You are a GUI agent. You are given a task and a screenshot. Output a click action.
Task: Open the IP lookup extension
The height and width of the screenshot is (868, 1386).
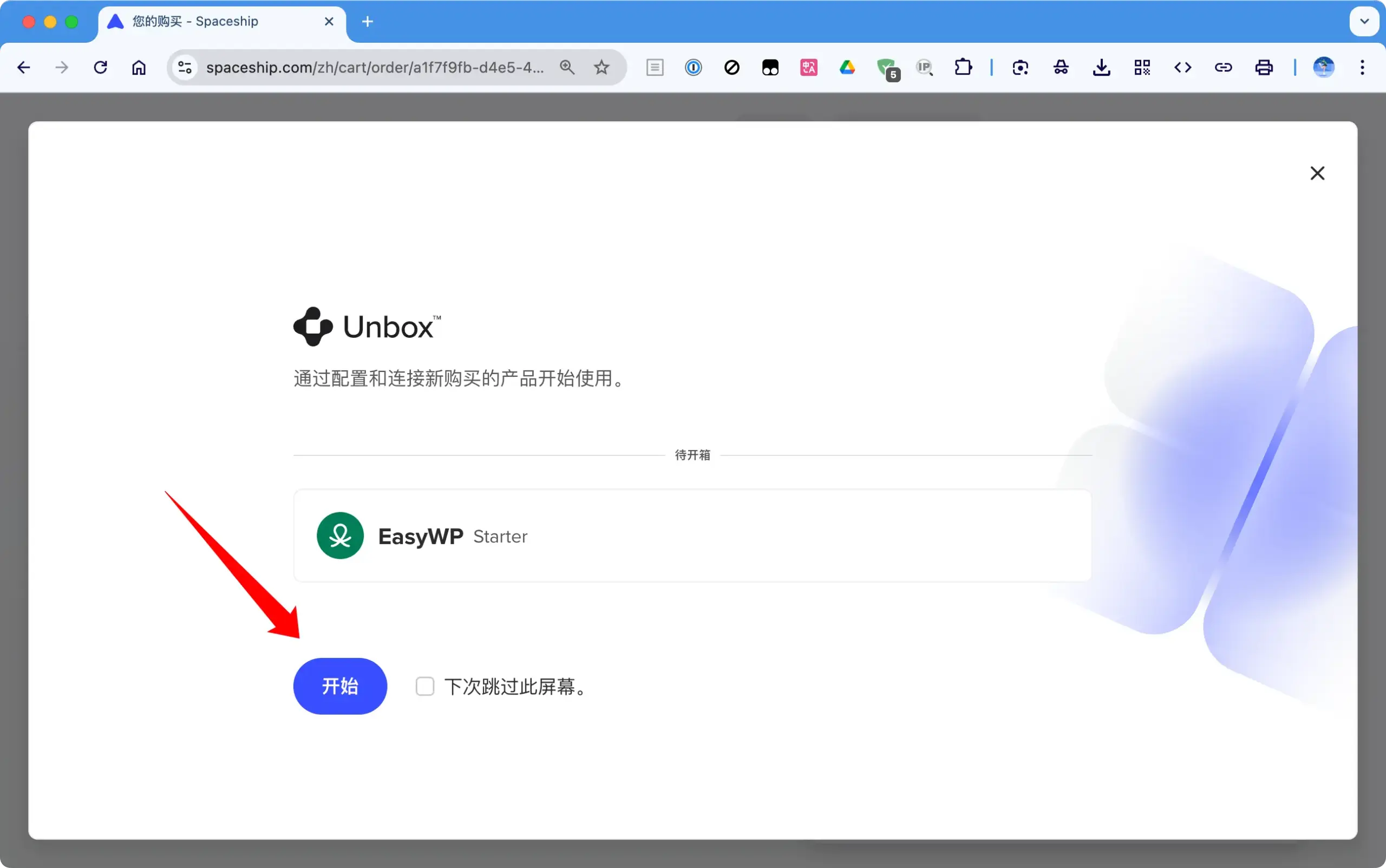pyautogui.click(x=925, y=67)
